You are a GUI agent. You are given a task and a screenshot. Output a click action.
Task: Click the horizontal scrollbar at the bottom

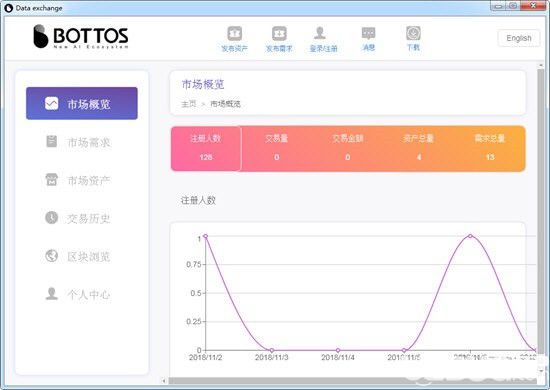click(353, 381)
